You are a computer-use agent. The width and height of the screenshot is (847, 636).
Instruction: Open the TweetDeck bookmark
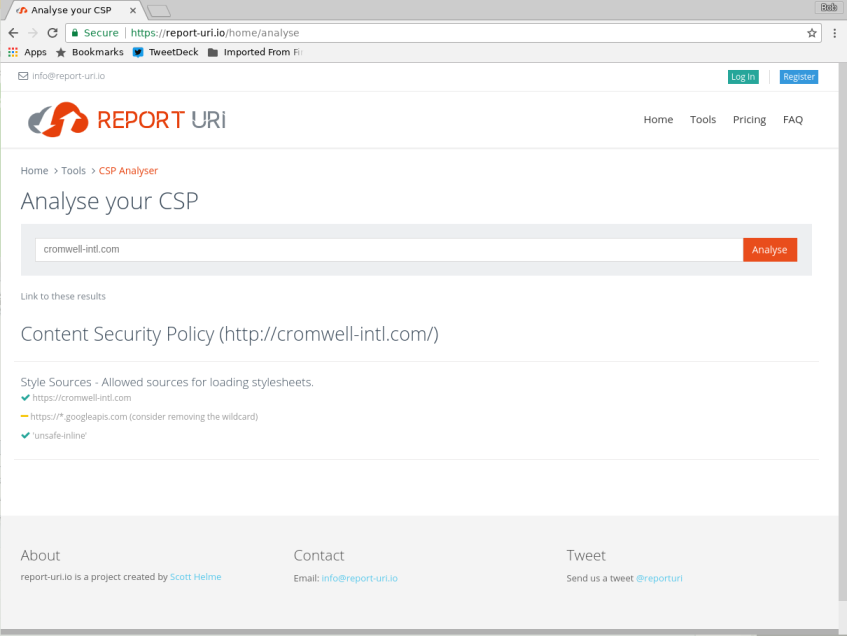(166, 52)
